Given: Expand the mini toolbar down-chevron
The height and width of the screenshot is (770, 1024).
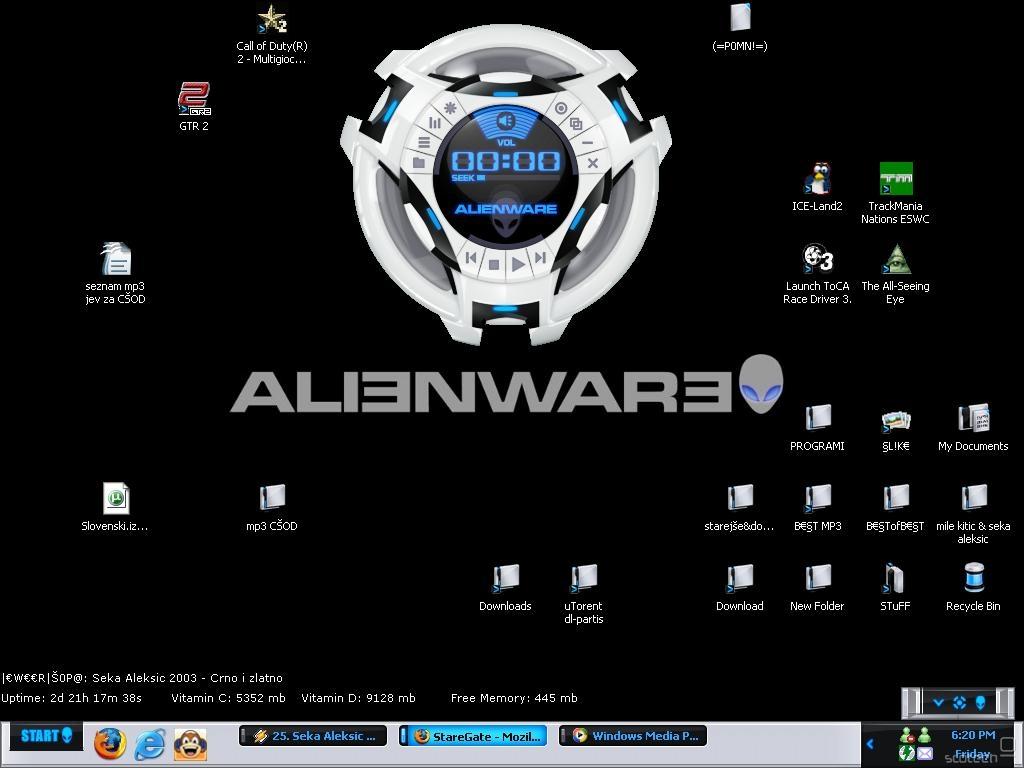Looking at the screenshot, I should (x=938, y=703).
